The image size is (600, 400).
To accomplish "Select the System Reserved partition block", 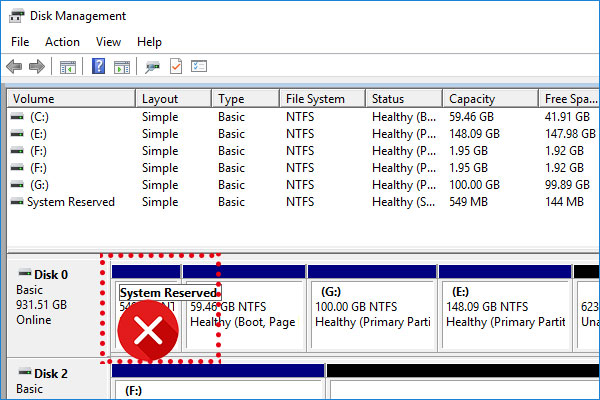I will coord(147,308).
